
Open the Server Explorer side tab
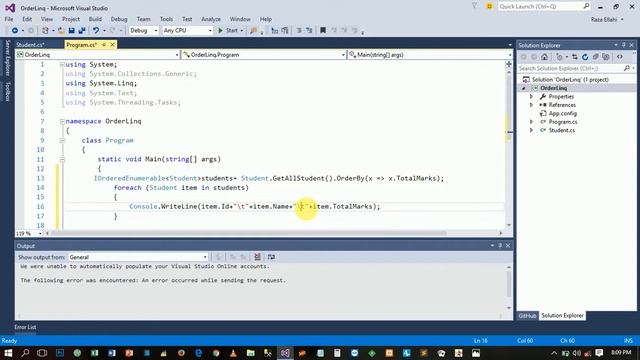(x=7, y=58)
